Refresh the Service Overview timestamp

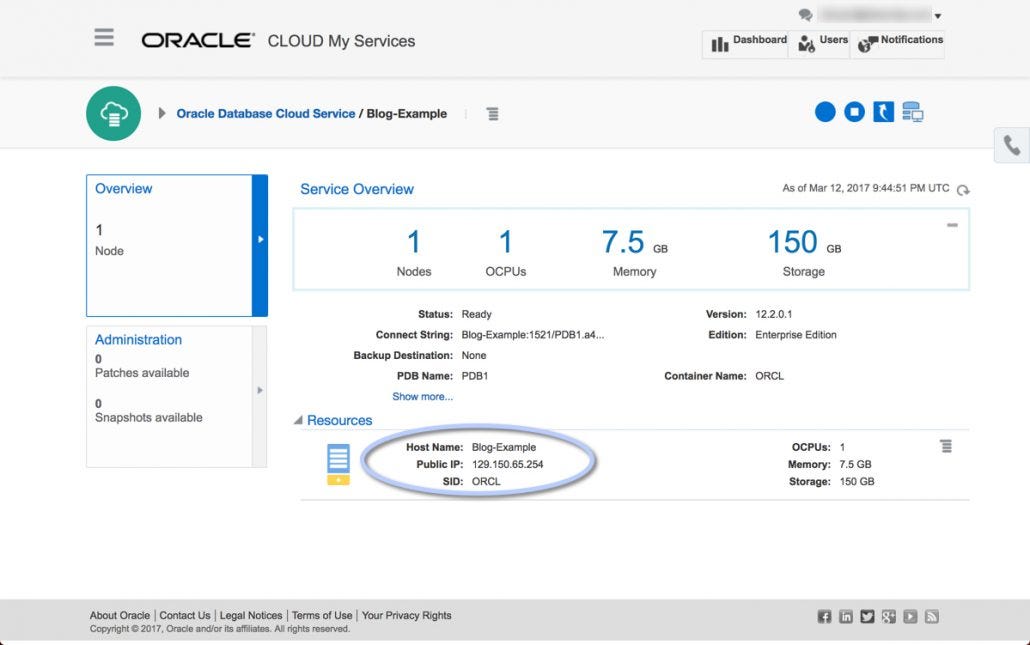pos(963,190)
